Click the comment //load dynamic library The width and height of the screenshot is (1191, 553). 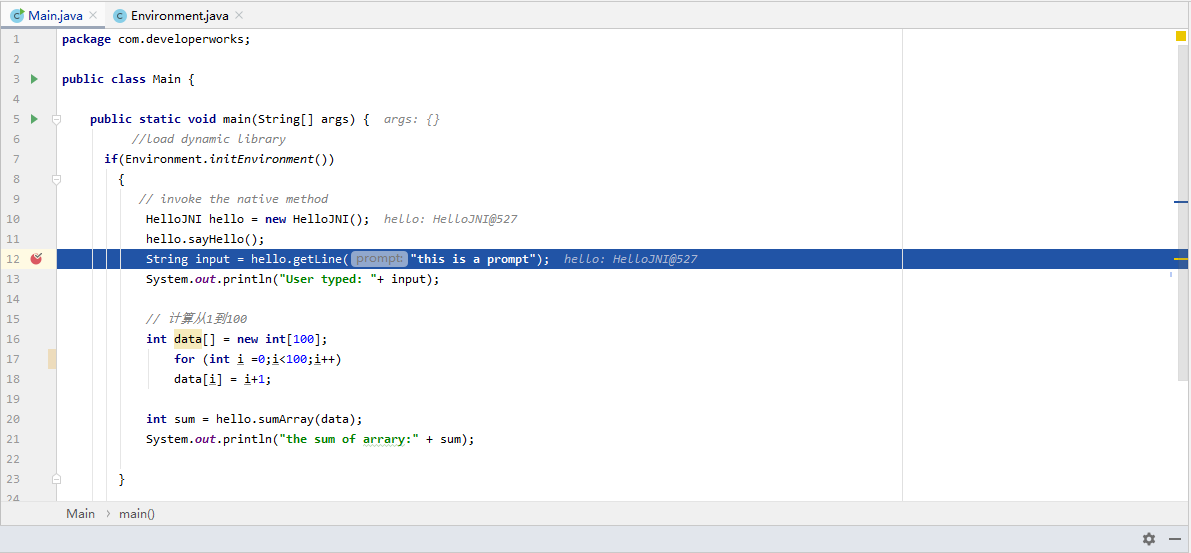[208, 140]
